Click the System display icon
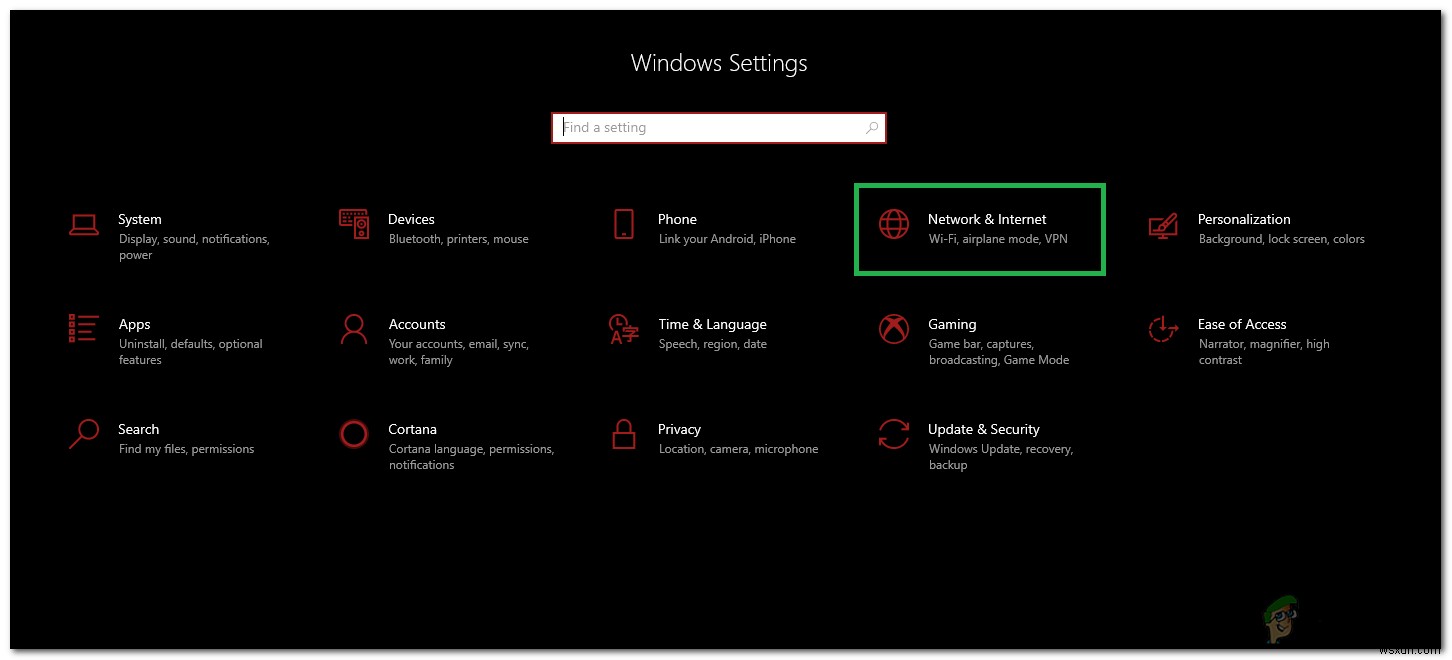The height and width of the screenshot is (660, 1452). click(84, 224)
